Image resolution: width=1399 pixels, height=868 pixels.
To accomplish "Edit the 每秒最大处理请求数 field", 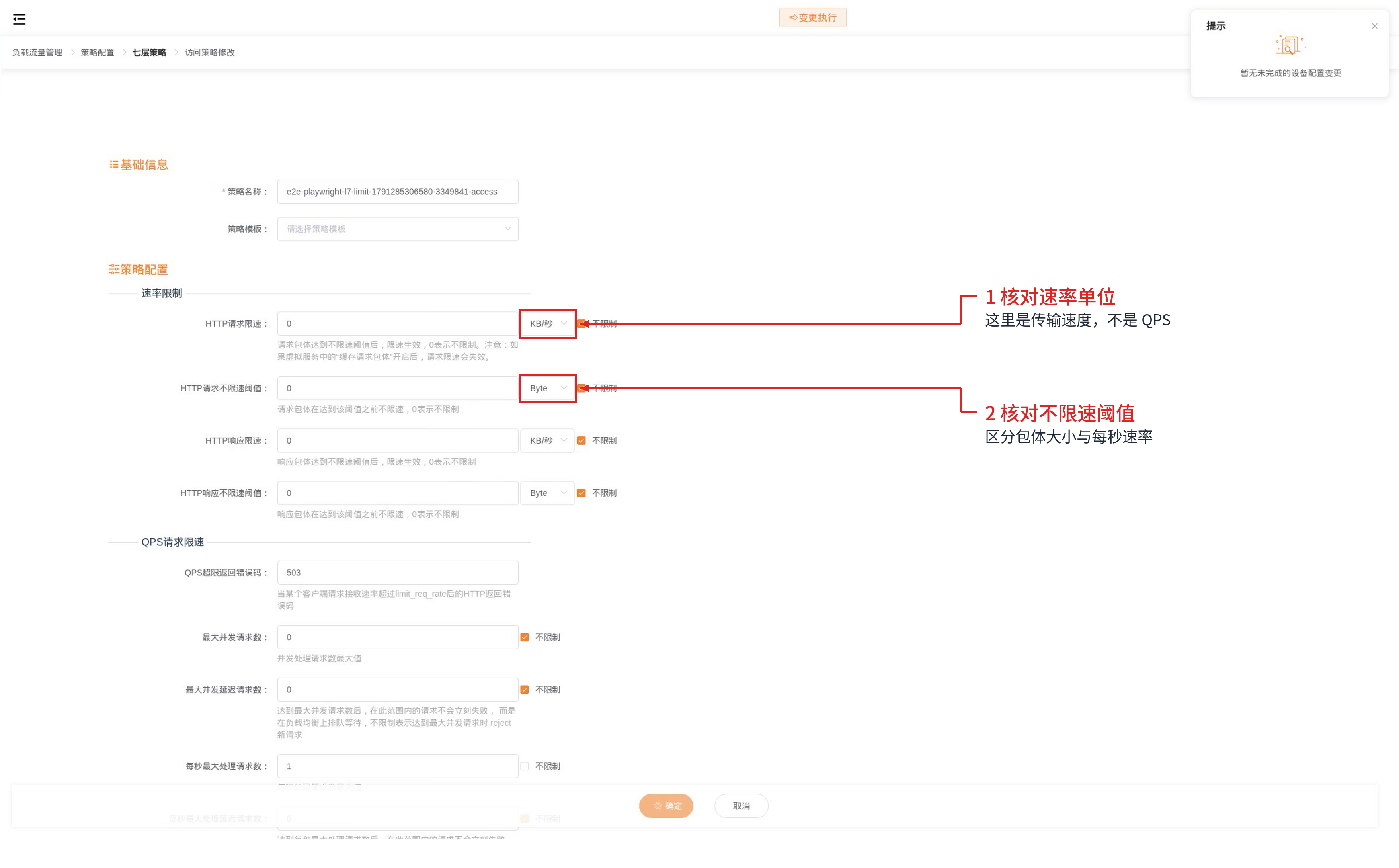I will click(398, 766).
